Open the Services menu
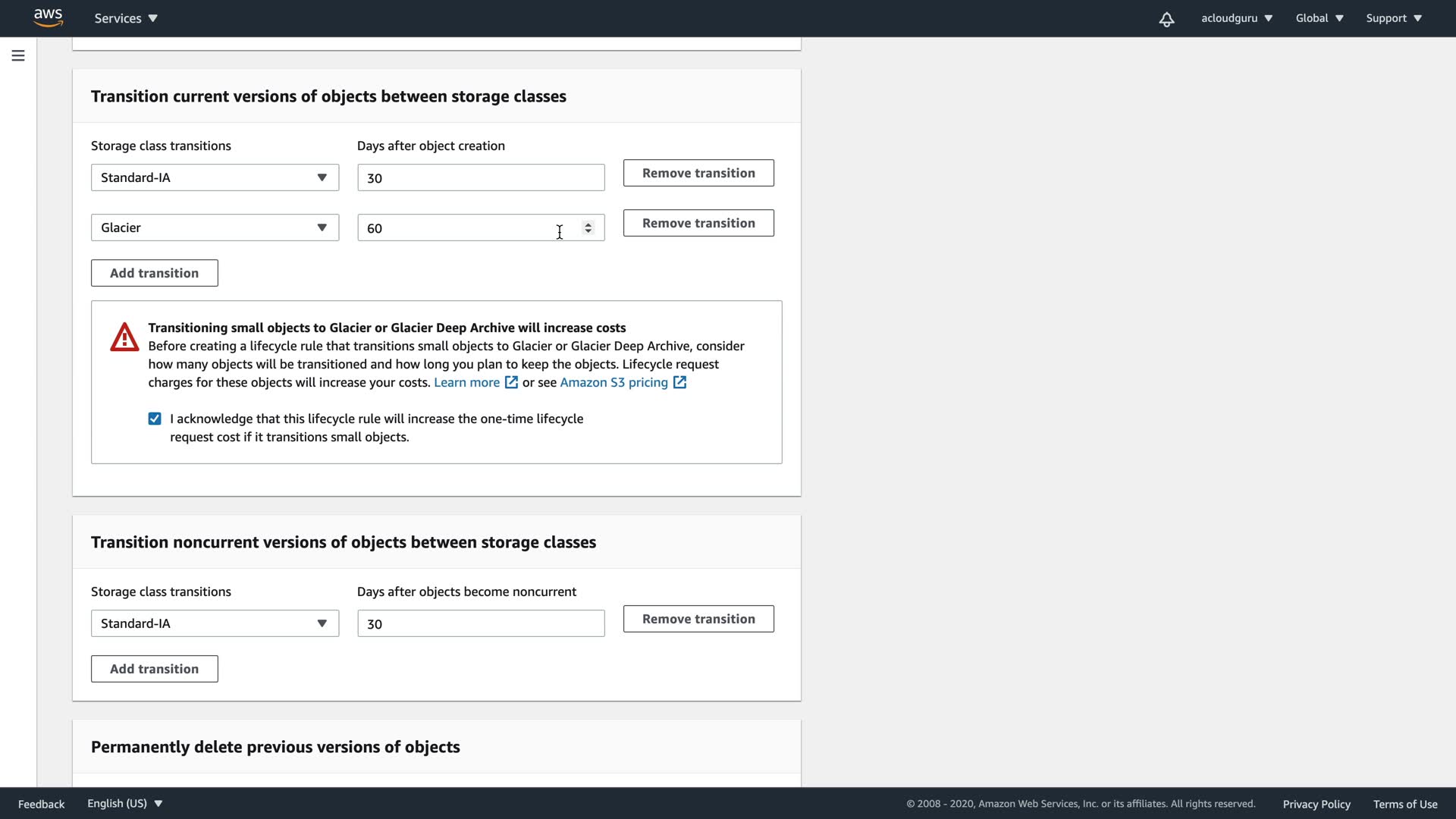The image size is (1456, 819). click(x=126, y=18)
